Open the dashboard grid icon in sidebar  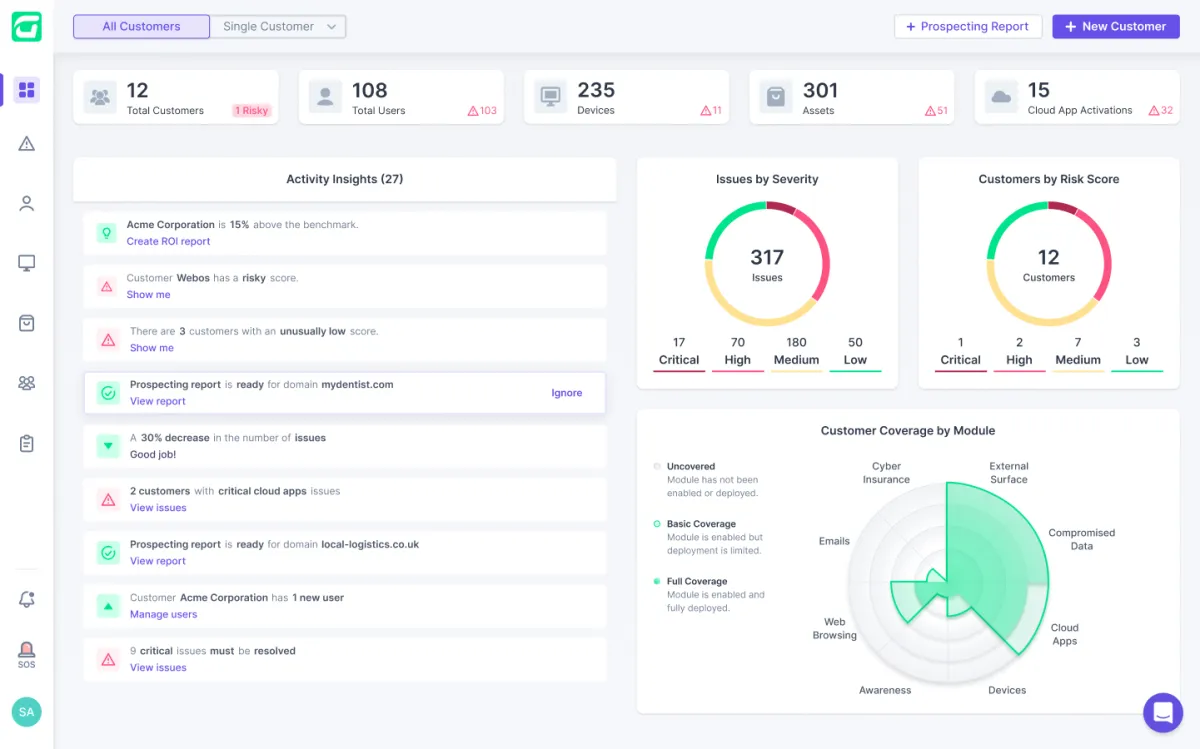click(x=27, y=90)
